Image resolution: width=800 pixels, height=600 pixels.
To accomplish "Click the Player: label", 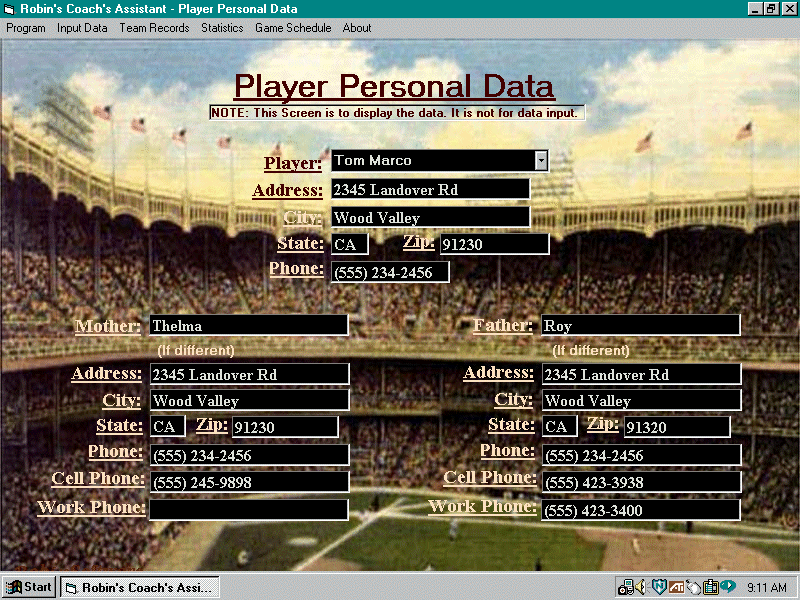I will (293, 163).
